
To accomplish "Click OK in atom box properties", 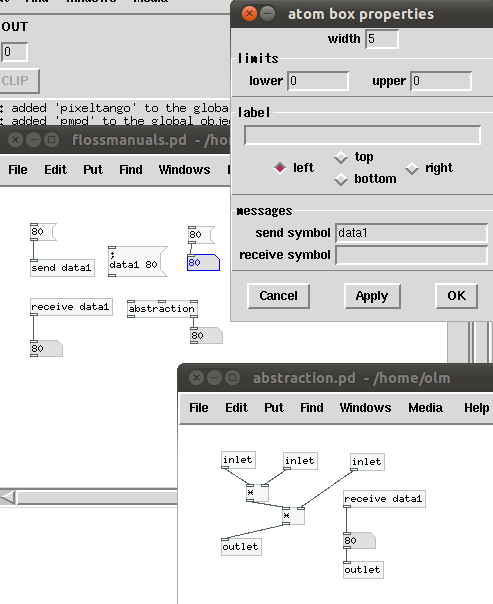I will (456, 296).
